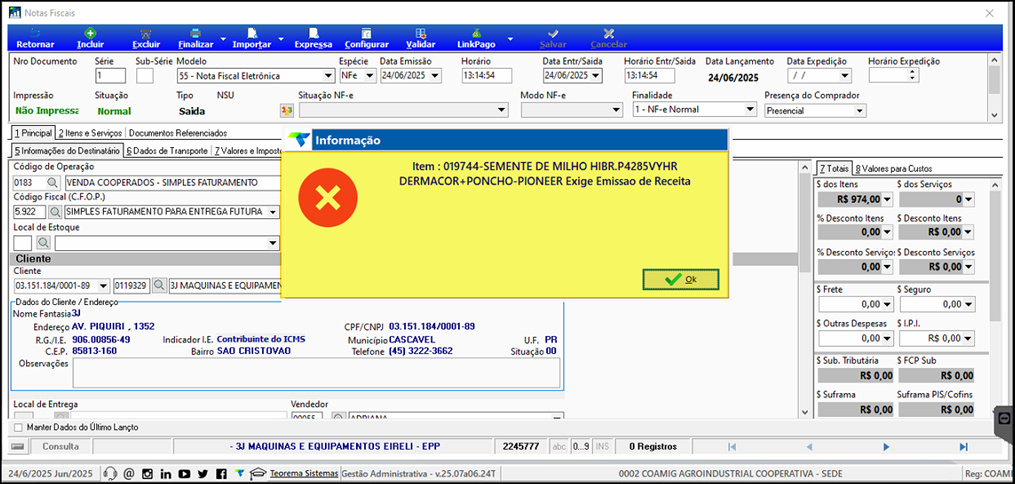Image resolution: width=1015 pixels, height=484 pixels.
Task: Open the Data Entr/Saída date picker
Action: tap(596, 76)
